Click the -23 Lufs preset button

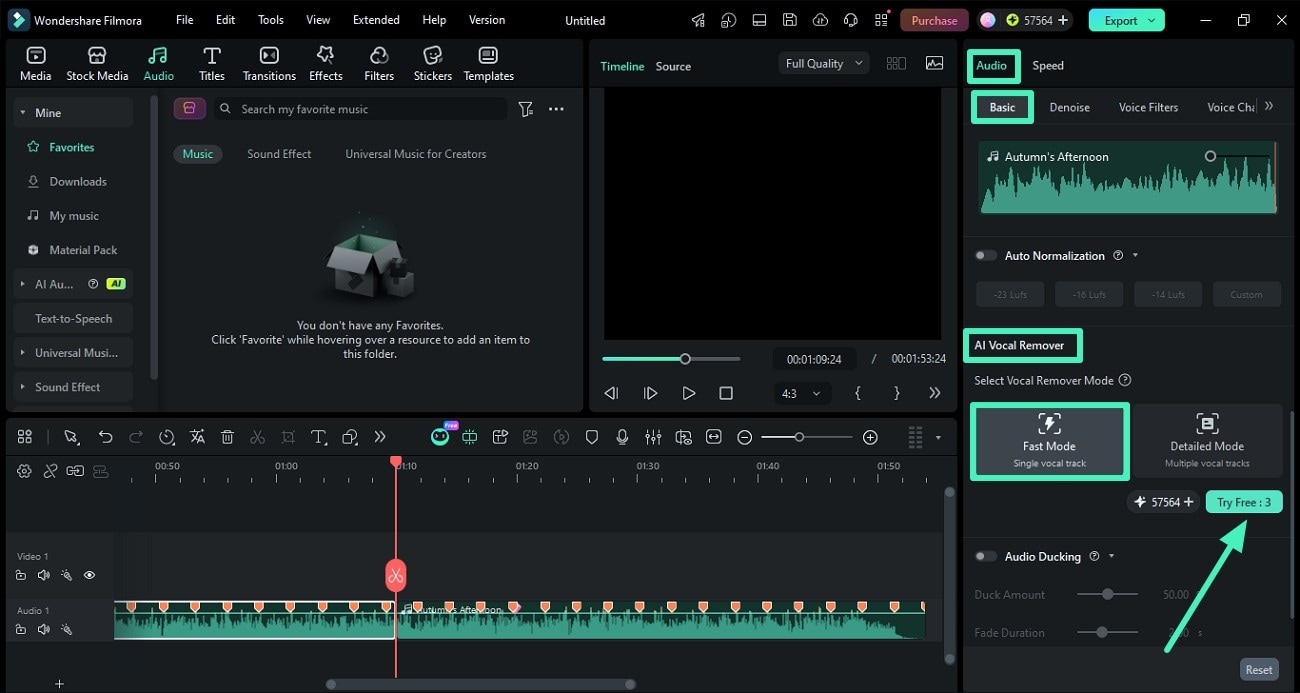[1010, 294]
